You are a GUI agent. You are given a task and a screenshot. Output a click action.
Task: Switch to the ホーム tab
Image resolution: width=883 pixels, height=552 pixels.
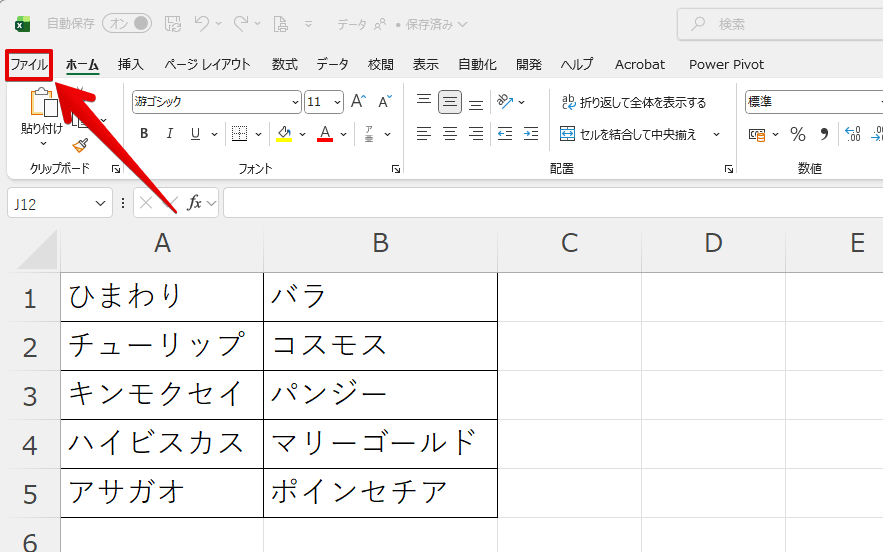(82, 65)
